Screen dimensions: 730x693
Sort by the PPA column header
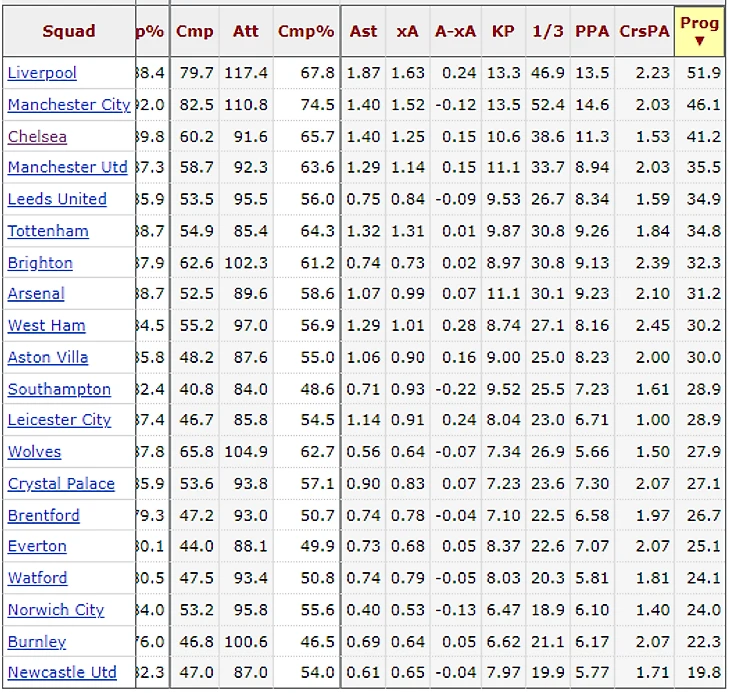click(x=592, y=31)
